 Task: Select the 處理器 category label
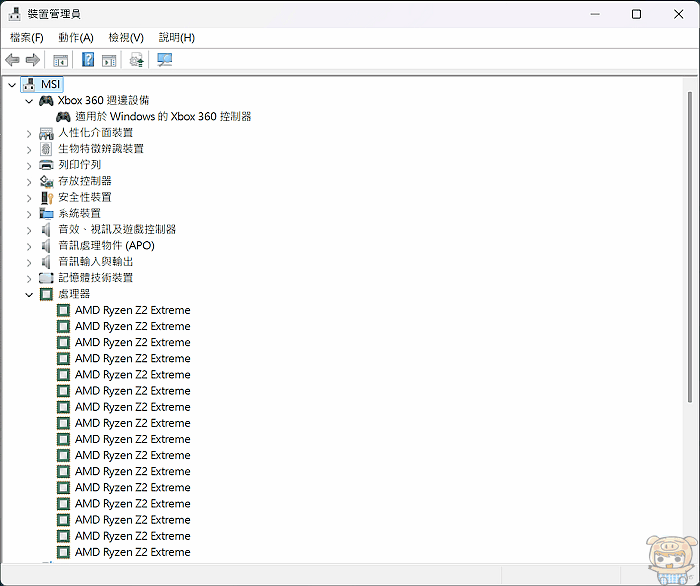coord(74,294)
